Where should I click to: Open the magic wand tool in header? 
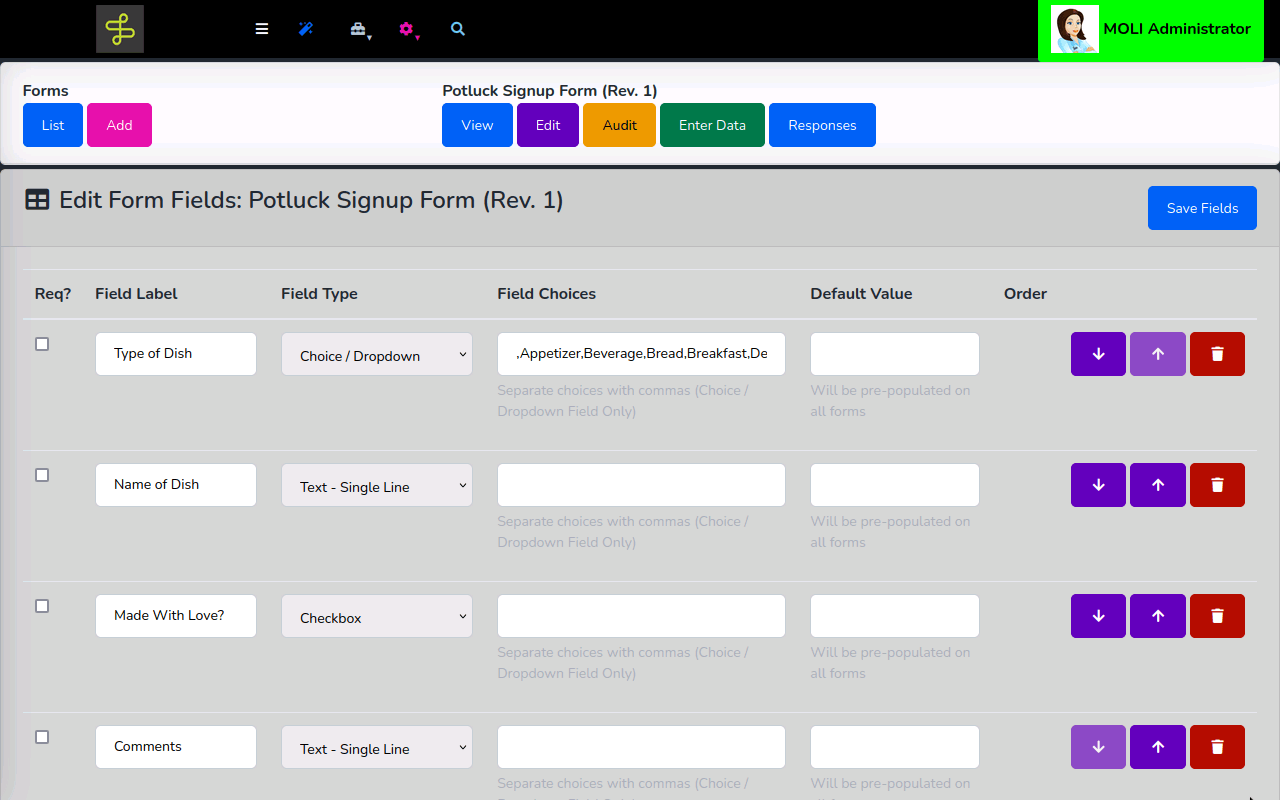coord(306,29)
